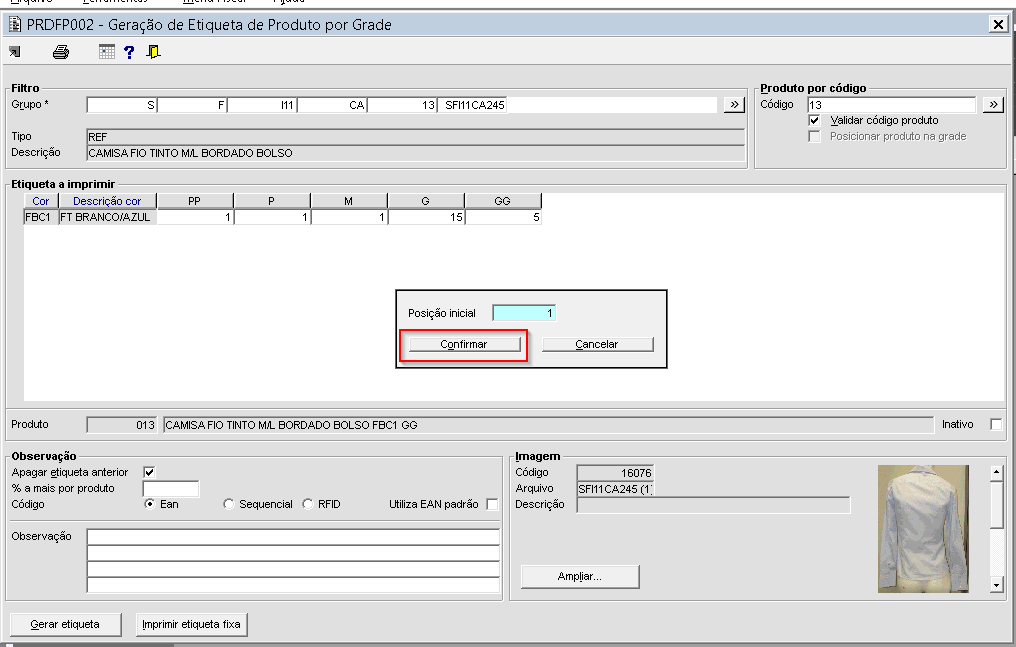The width and height of the screenshot is (1016, 647).
Task: Click the image scrollbar down arrow
Action: tap(997, 585)
